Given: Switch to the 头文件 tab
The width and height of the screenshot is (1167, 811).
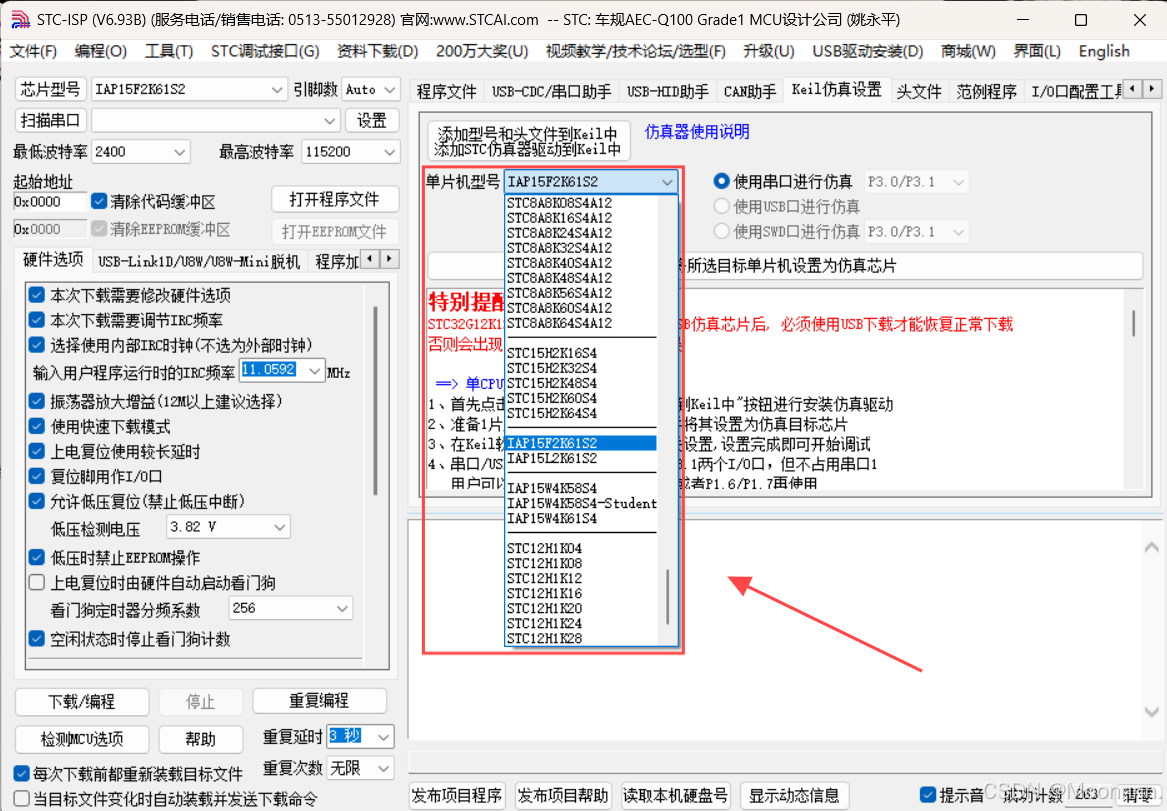Looking at the screenshot, I should pos(919,91).
